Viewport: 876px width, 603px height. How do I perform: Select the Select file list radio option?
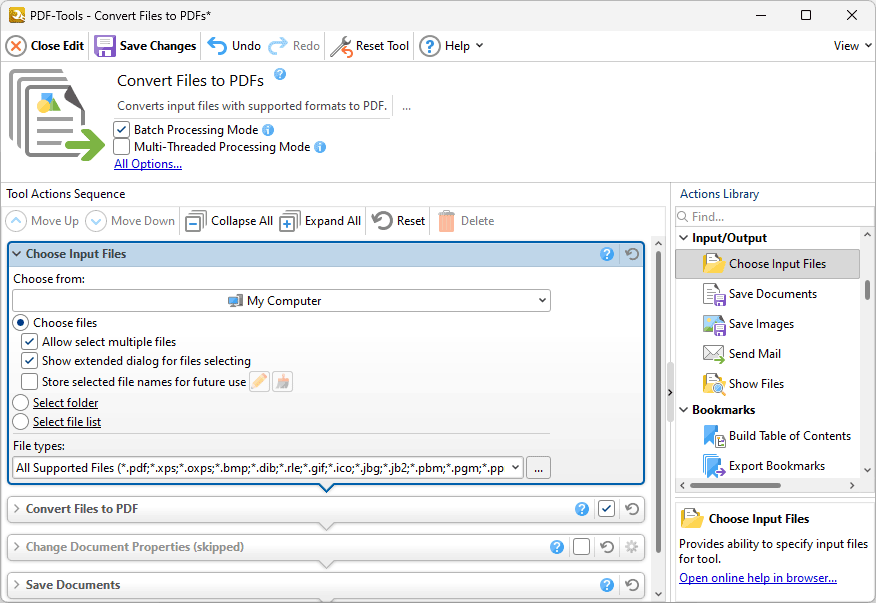pos(21,422)
